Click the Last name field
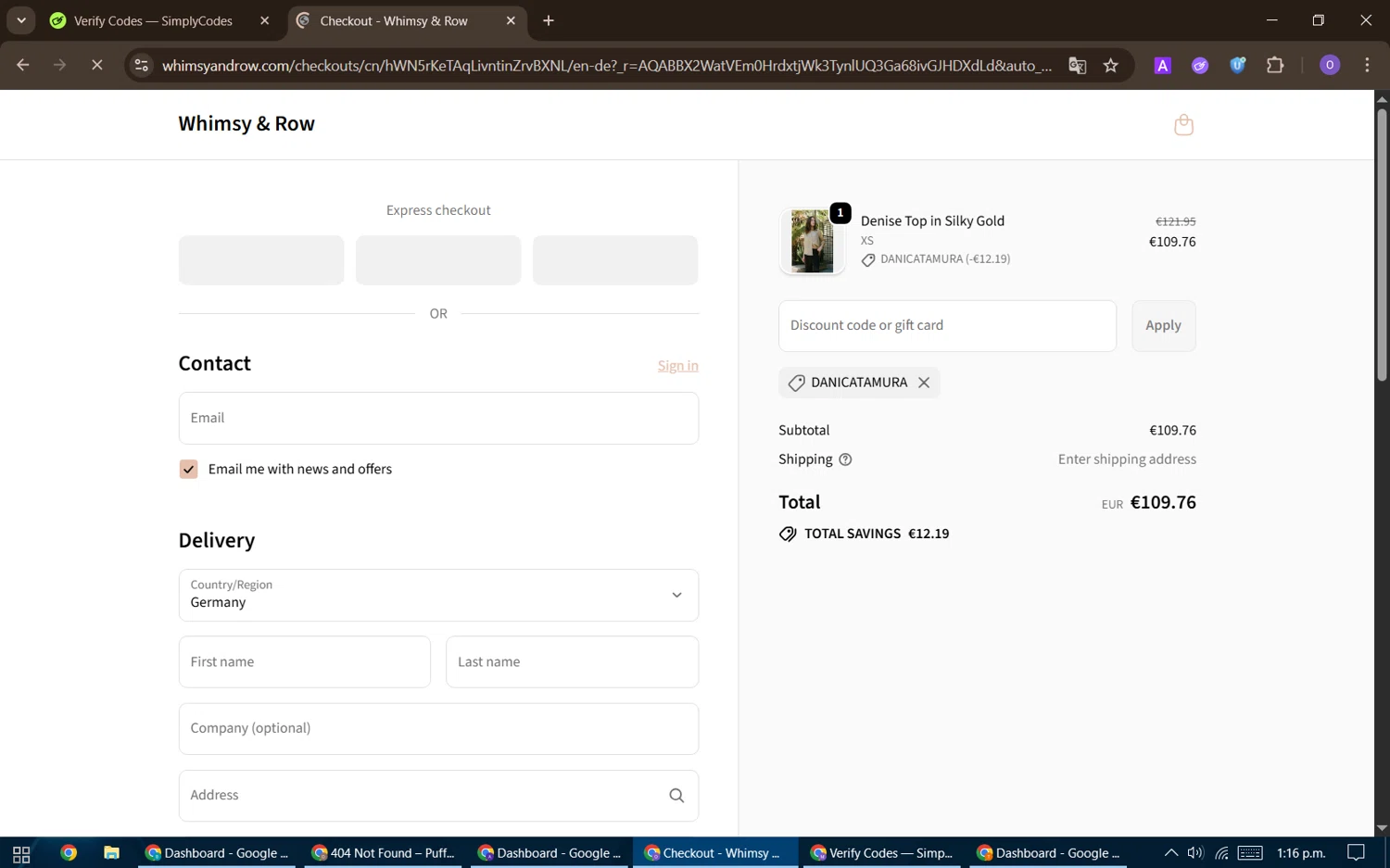Screen dimensions: 1390x868 (573, 662)
